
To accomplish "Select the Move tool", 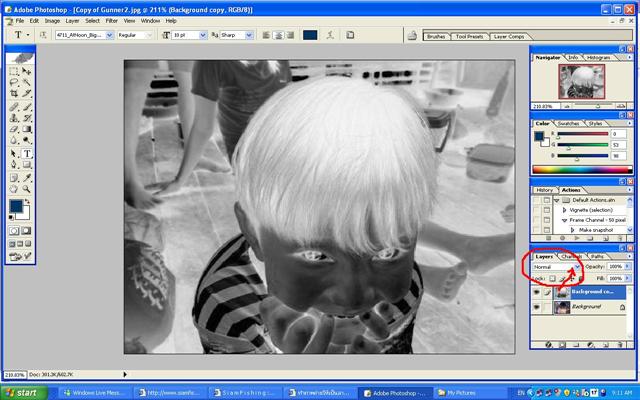I will click(27, 71).
